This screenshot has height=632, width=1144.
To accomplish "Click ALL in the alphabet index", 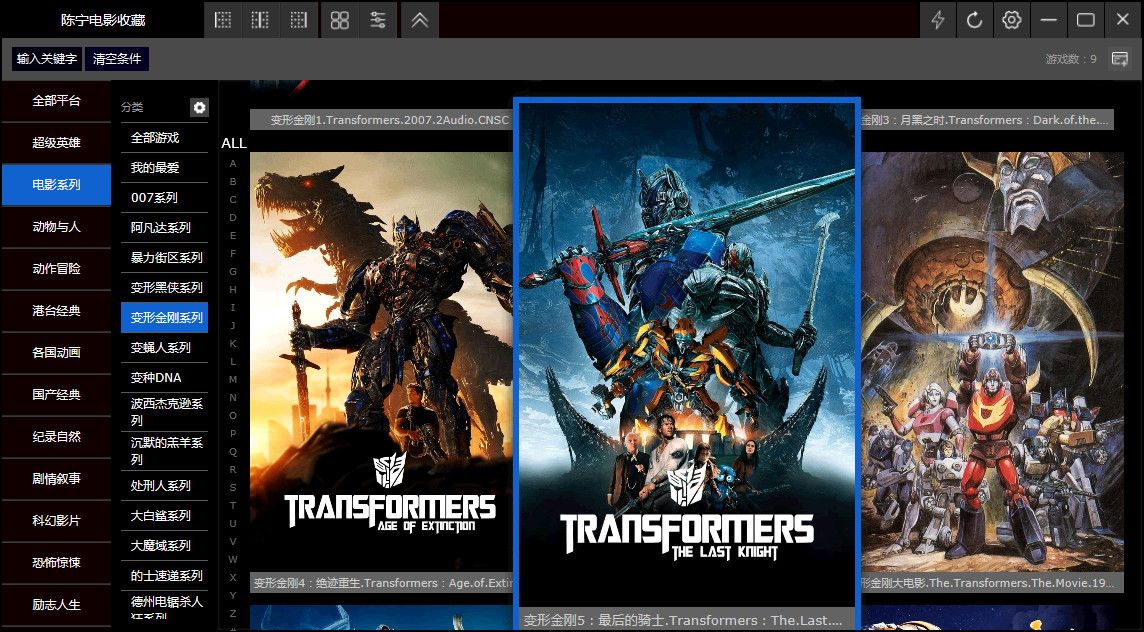I will coord(233,143).
